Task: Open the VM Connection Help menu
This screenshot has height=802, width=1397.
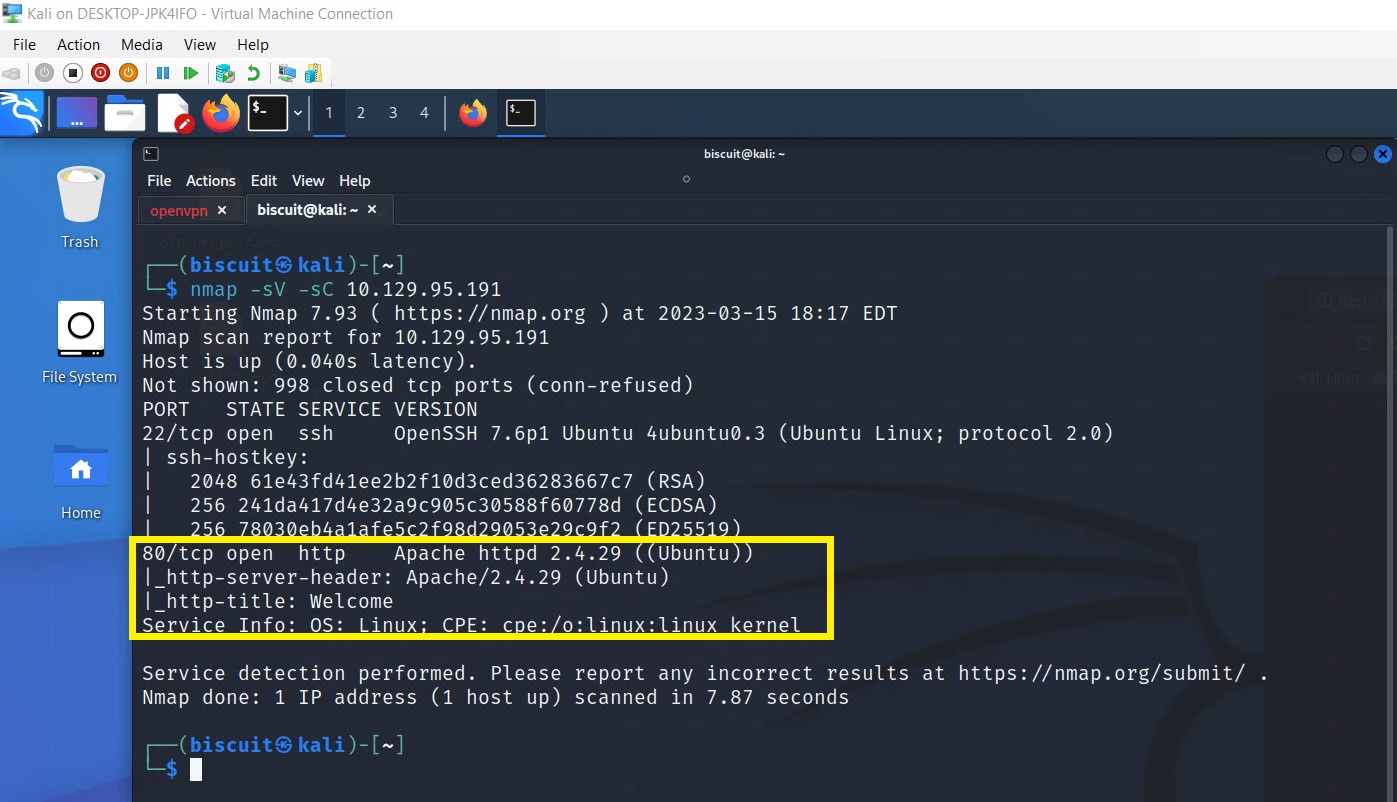Action: 253,44
